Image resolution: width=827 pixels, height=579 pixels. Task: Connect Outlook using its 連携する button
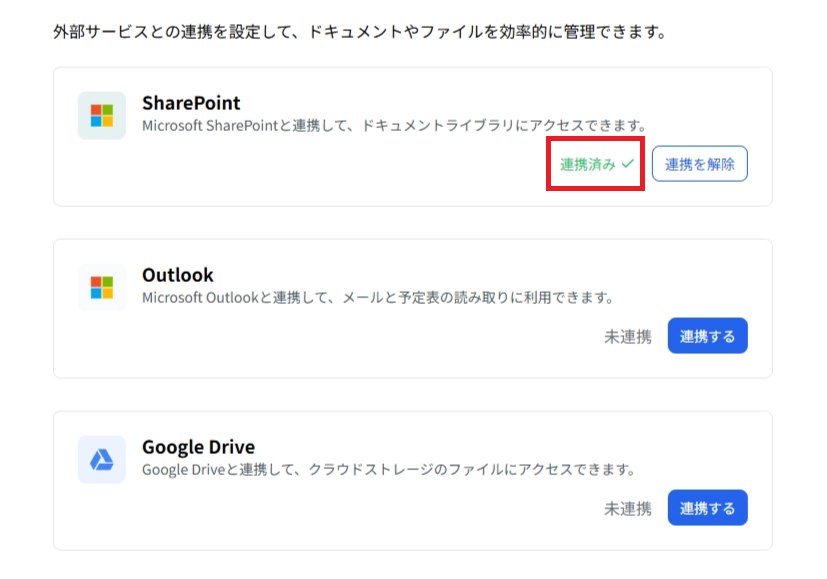(707, 336)
